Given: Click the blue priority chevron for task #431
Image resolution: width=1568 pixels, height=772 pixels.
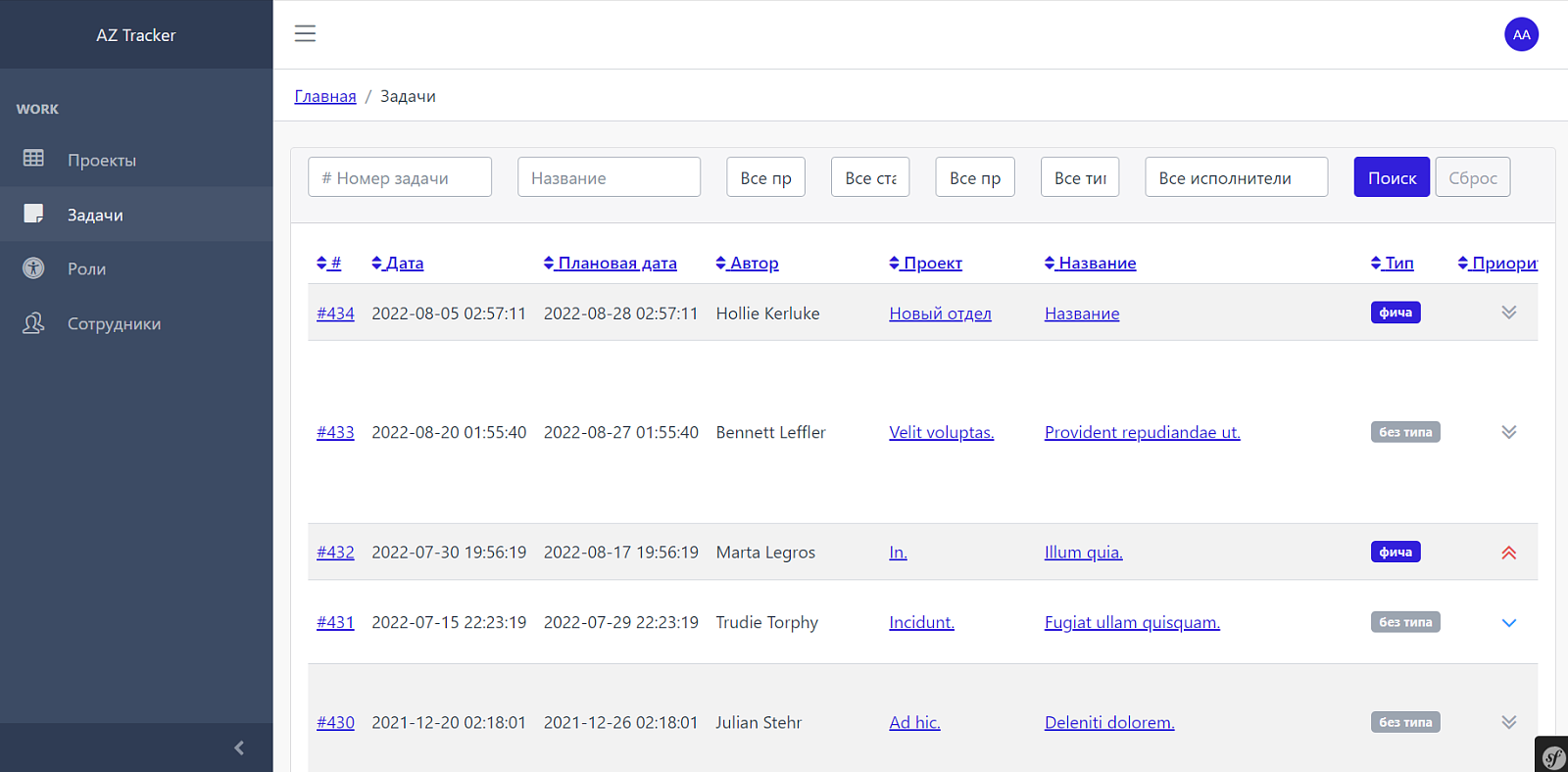Looking at the screenshot, I should (1509, 622).
